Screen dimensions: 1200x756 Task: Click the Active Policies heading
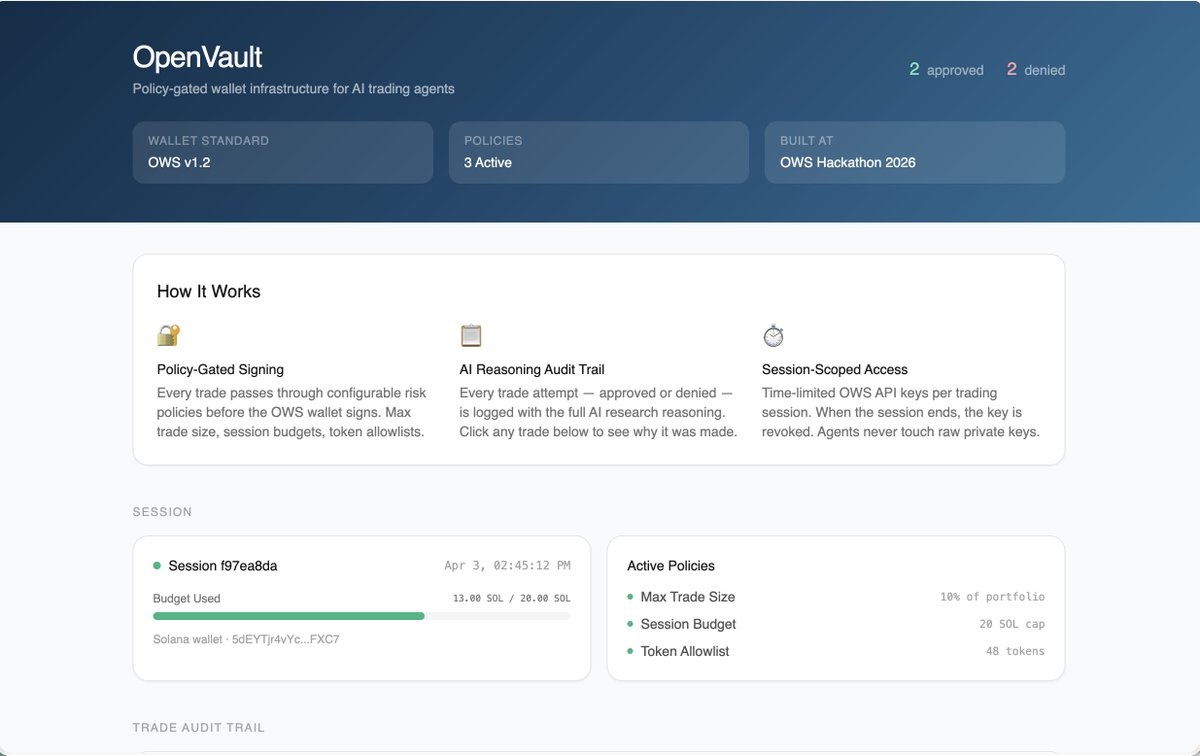tap(671, 566)
